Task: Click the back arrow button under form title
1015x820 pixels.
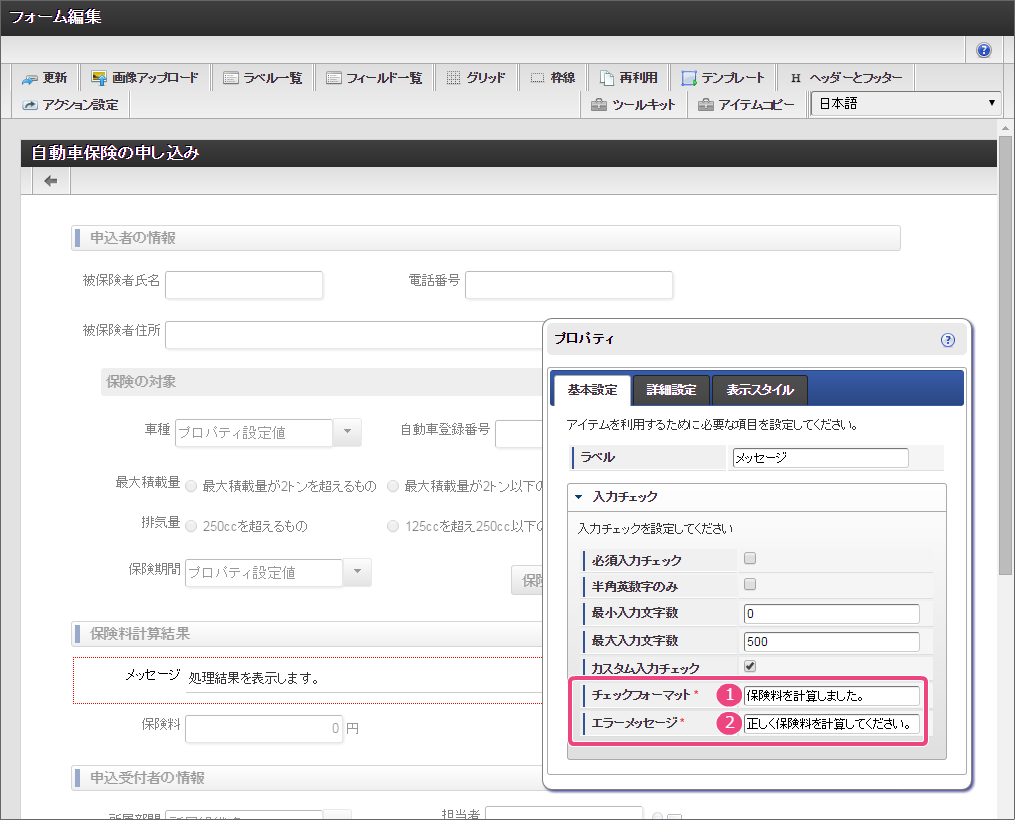Action: (x=50, y=181)
